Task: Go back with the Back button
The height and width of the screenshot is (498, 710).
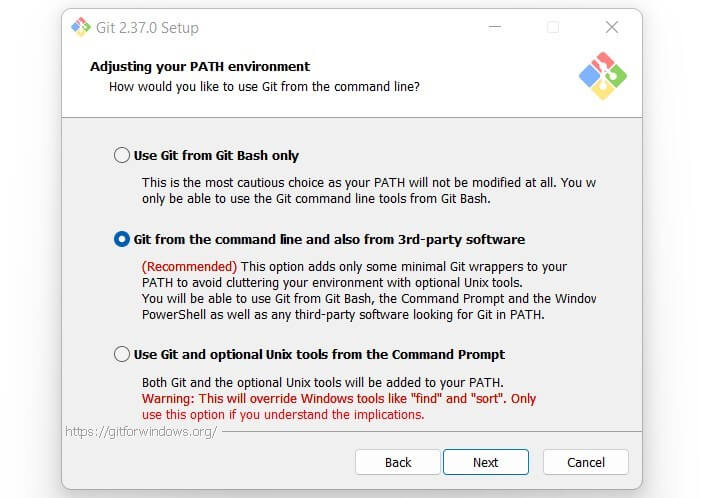Action: pos(398,462)
